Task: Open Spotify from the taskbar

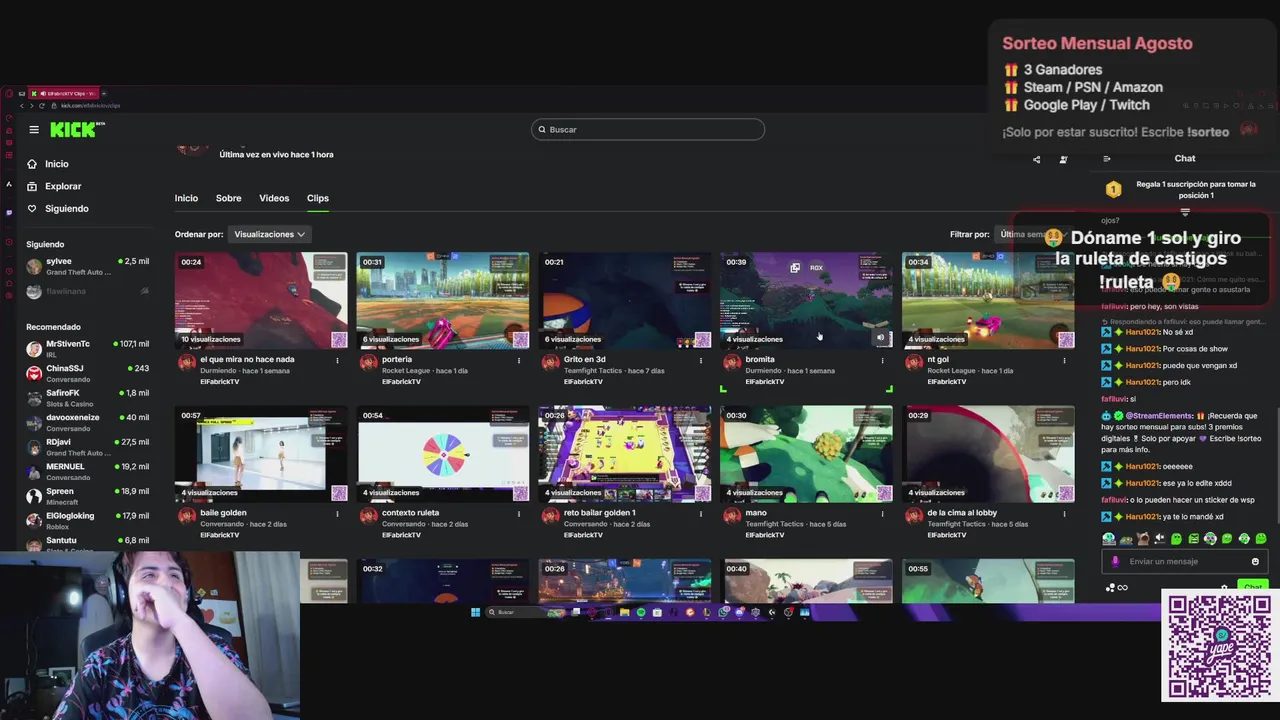Action: pyautogui.click(x=640, y=612)
